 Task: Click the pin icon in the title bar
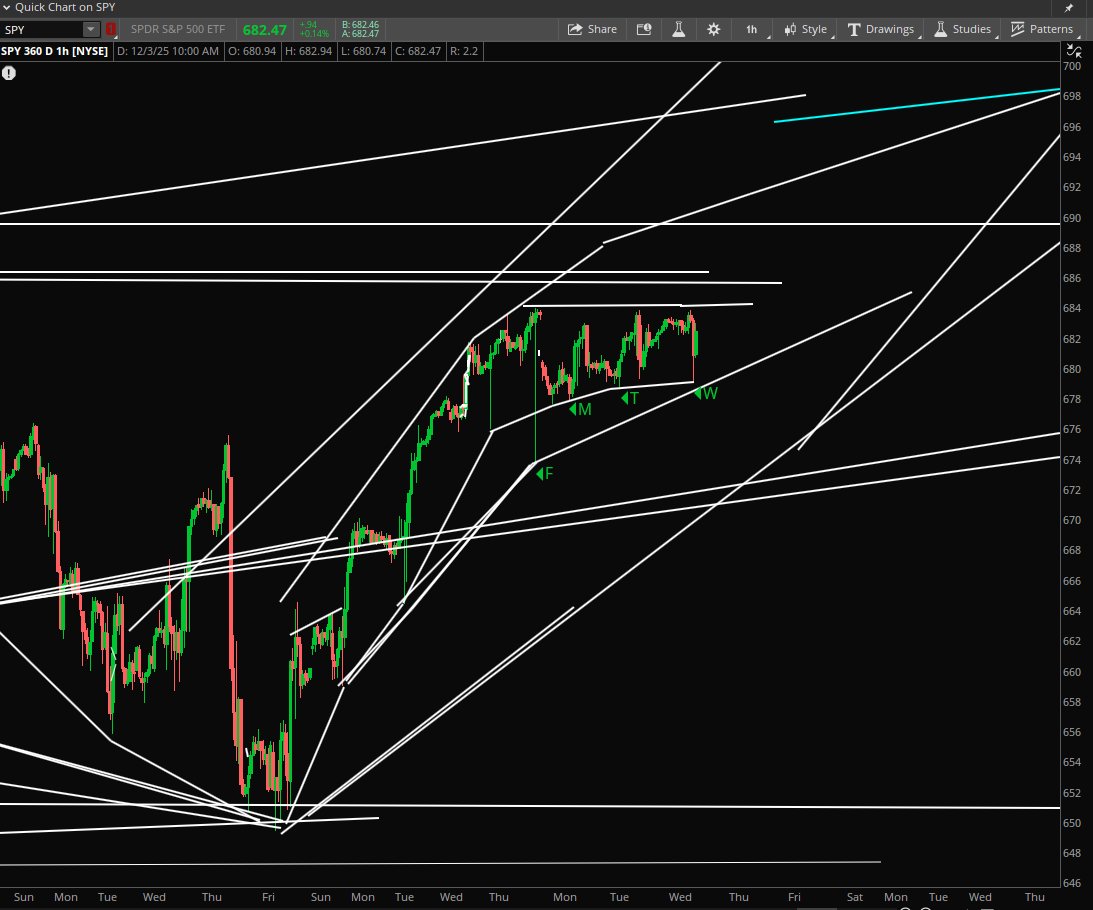point(1069,7)
